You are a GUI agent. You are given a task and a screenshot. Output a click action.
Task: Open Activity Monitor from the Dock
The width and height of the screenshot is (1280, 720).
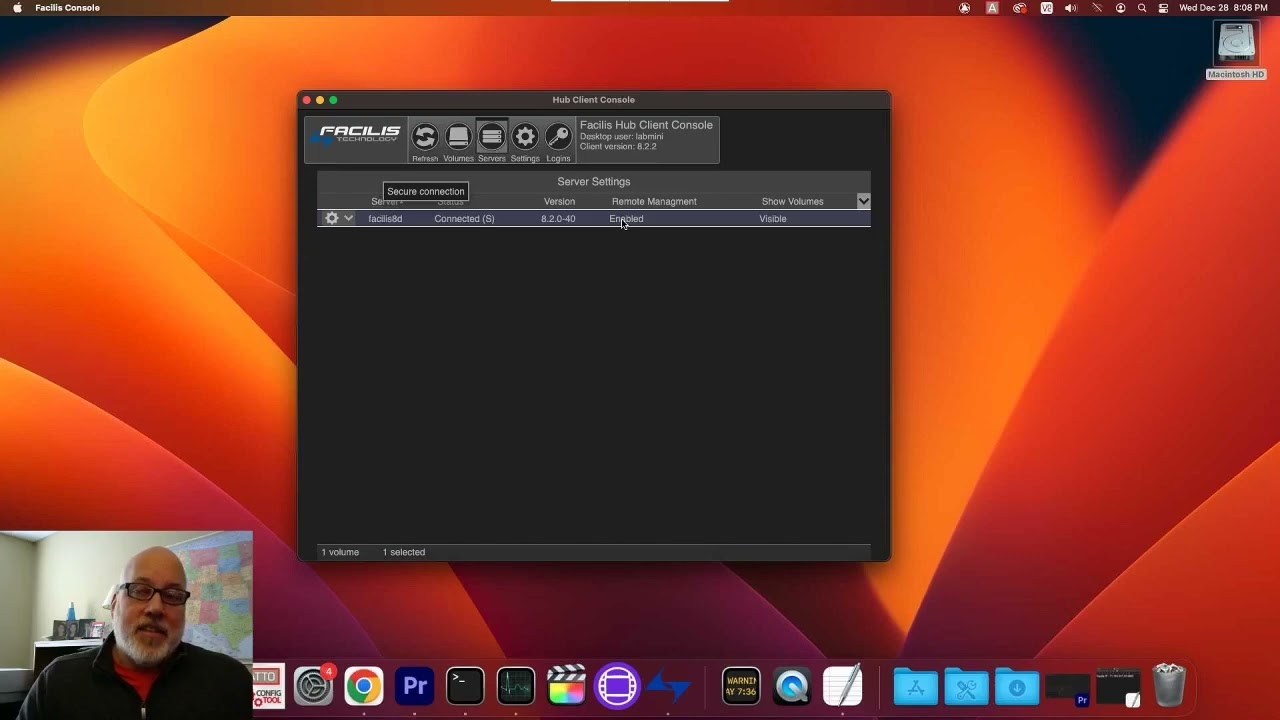pyautogui.click(x=516, y=687)
